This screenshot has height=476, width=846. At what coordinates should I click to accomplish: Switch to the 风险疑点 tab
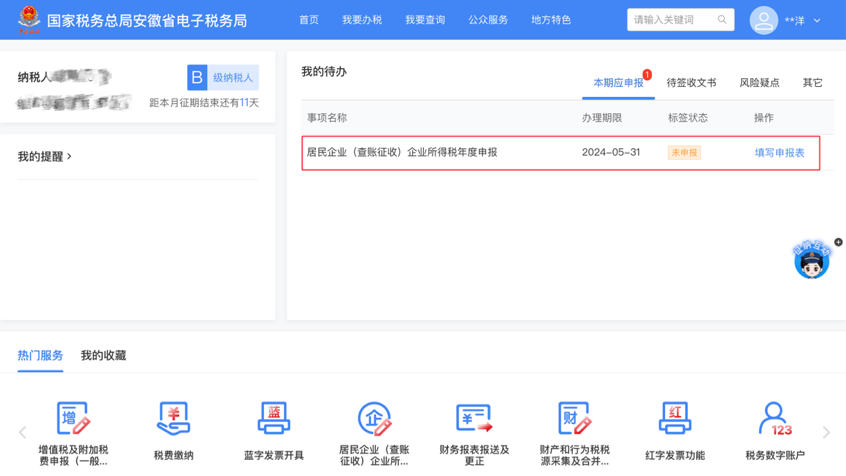(x=759, y=83)
